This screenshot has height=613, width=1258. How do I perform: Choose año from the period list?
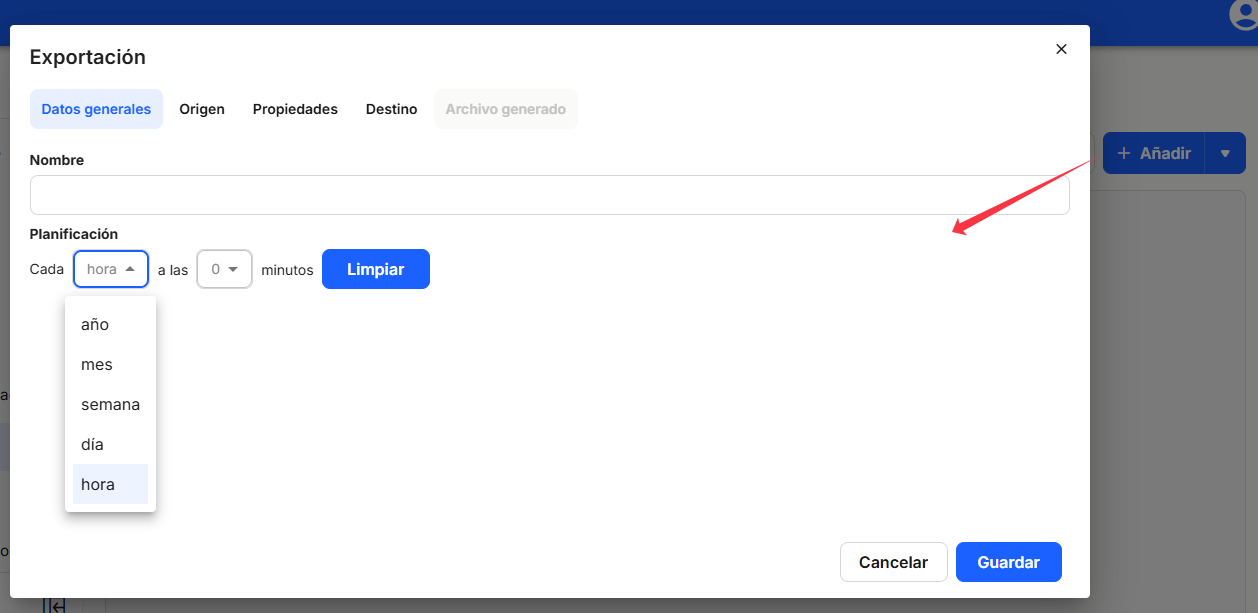(x=95, y=325)
